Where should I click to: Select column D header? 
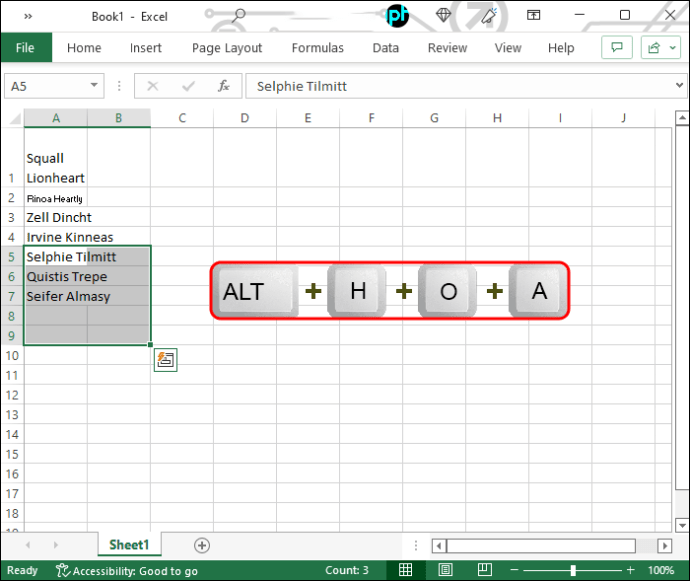pos(245,118)
